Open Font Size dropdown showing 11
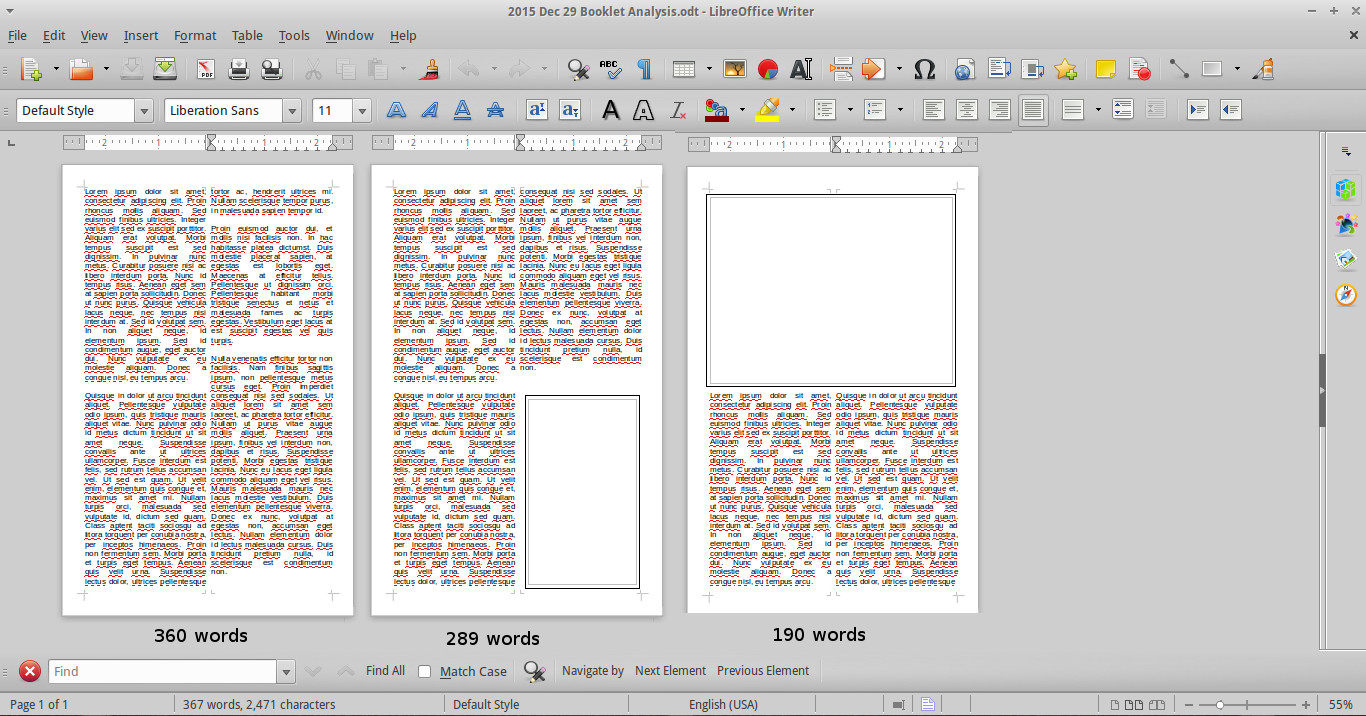This screenshot has height=716, width=1366. click(x=362, y=111)
